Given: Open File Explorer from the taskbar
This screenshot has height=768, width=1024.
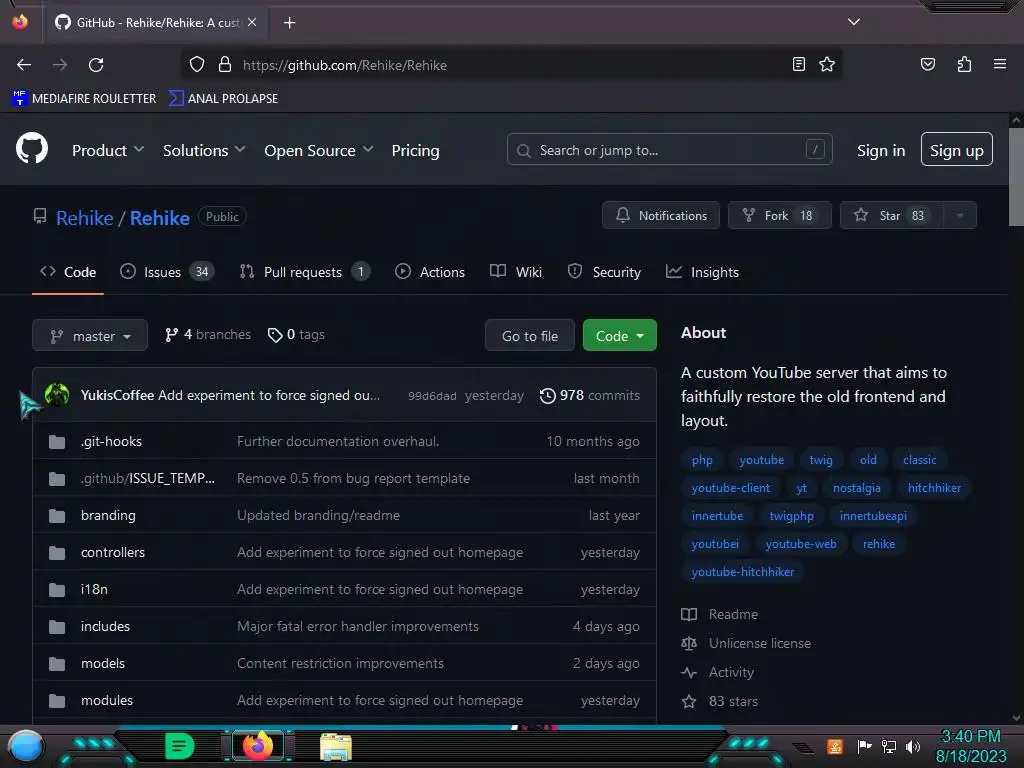Looking at the screenshot, I should [336, 746].
